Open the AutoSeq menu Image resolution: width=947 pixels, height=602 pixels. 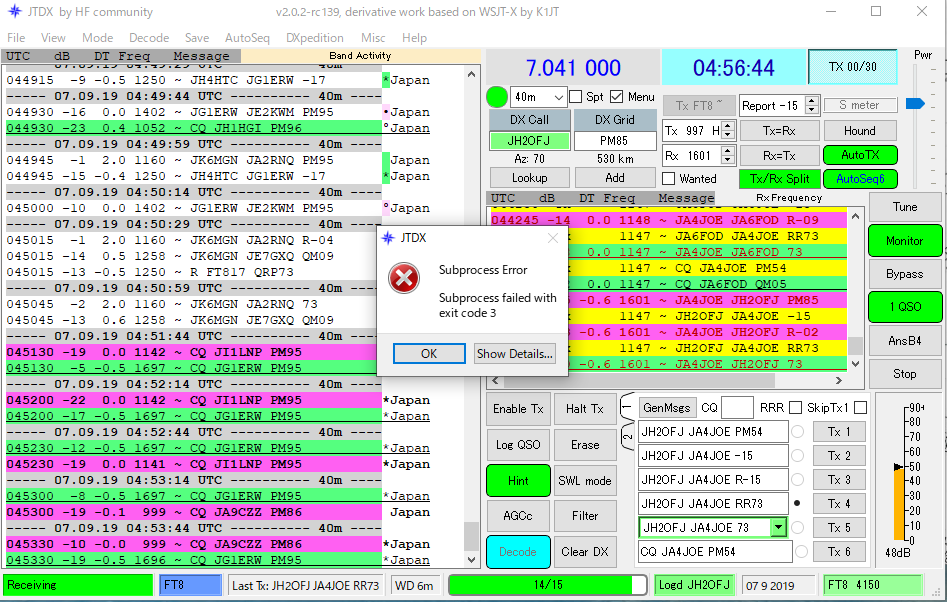click(x=247, y=38)
